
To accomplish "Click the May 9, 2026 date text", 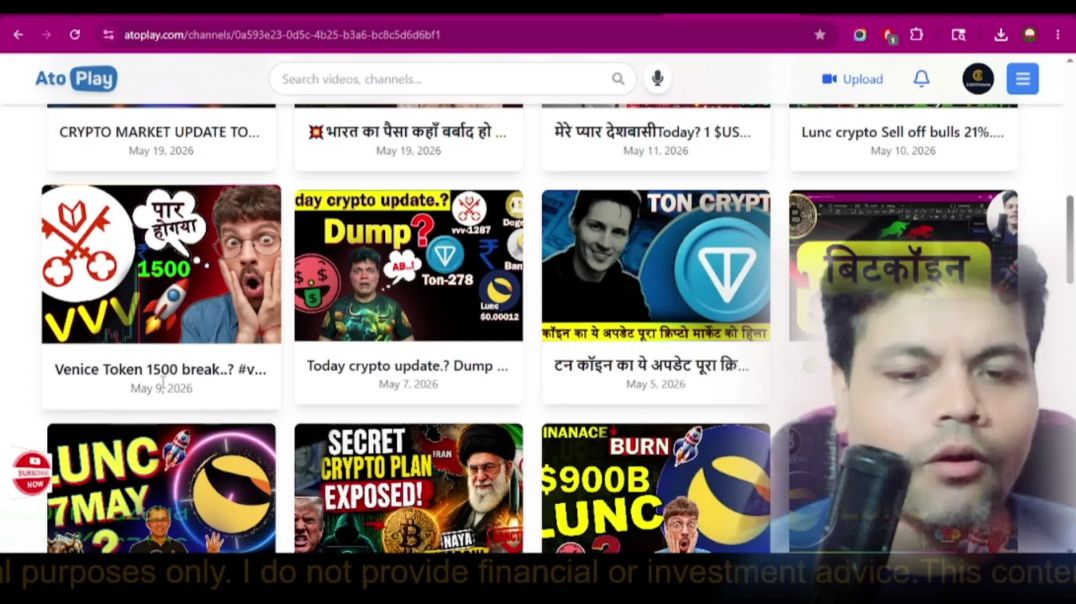I will pyautogui.click(x=161, y=388).
